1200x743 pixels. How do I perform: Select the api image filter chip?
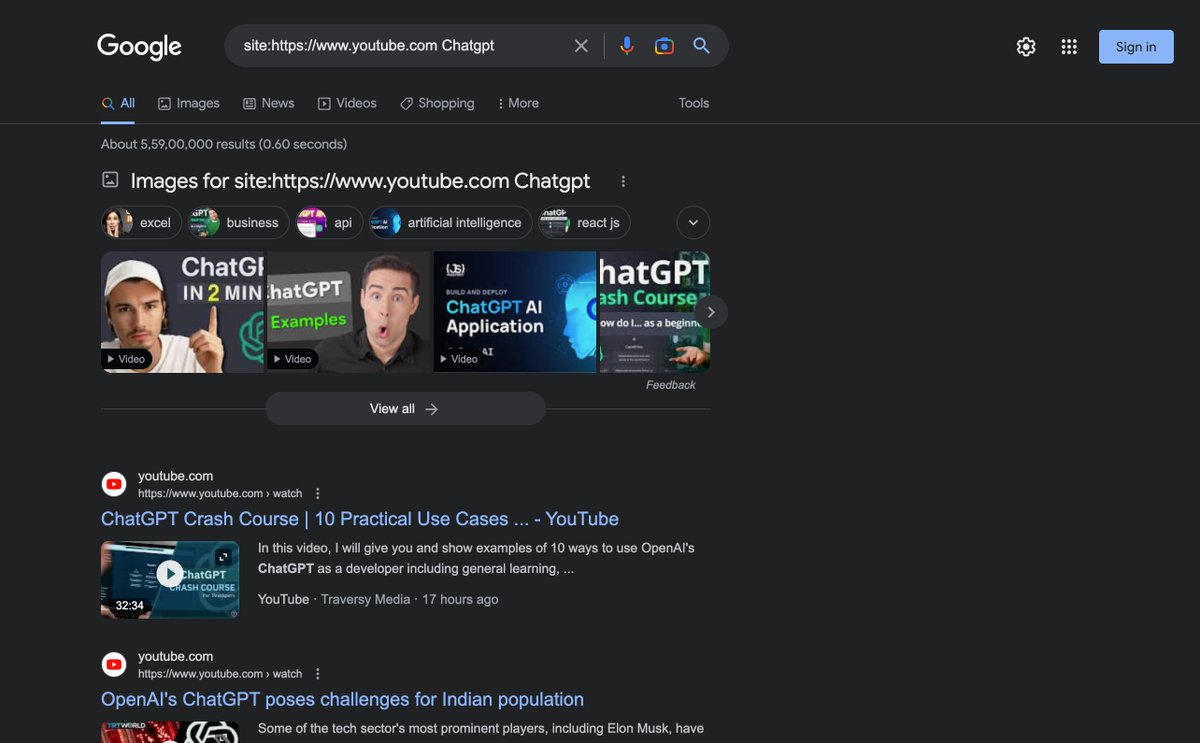pyautogui.click(x=329, y=223)
